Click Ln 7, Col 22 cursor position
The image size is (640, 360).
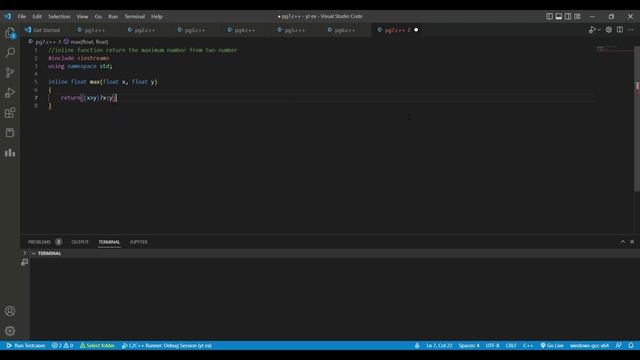(x=439, y=346)
